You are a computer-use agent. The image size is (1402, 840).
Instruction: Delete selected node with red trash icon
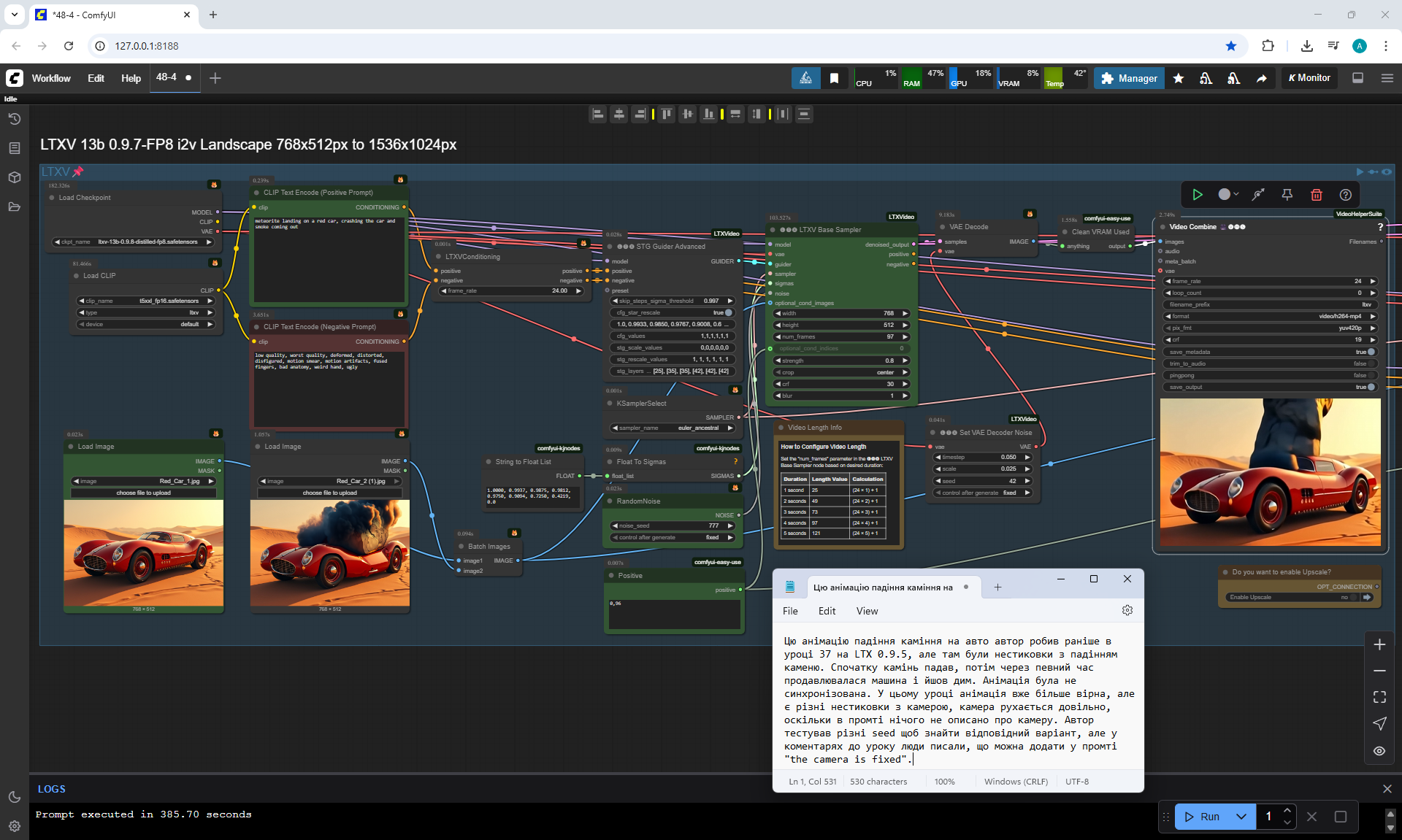(x=1316, y=195)
